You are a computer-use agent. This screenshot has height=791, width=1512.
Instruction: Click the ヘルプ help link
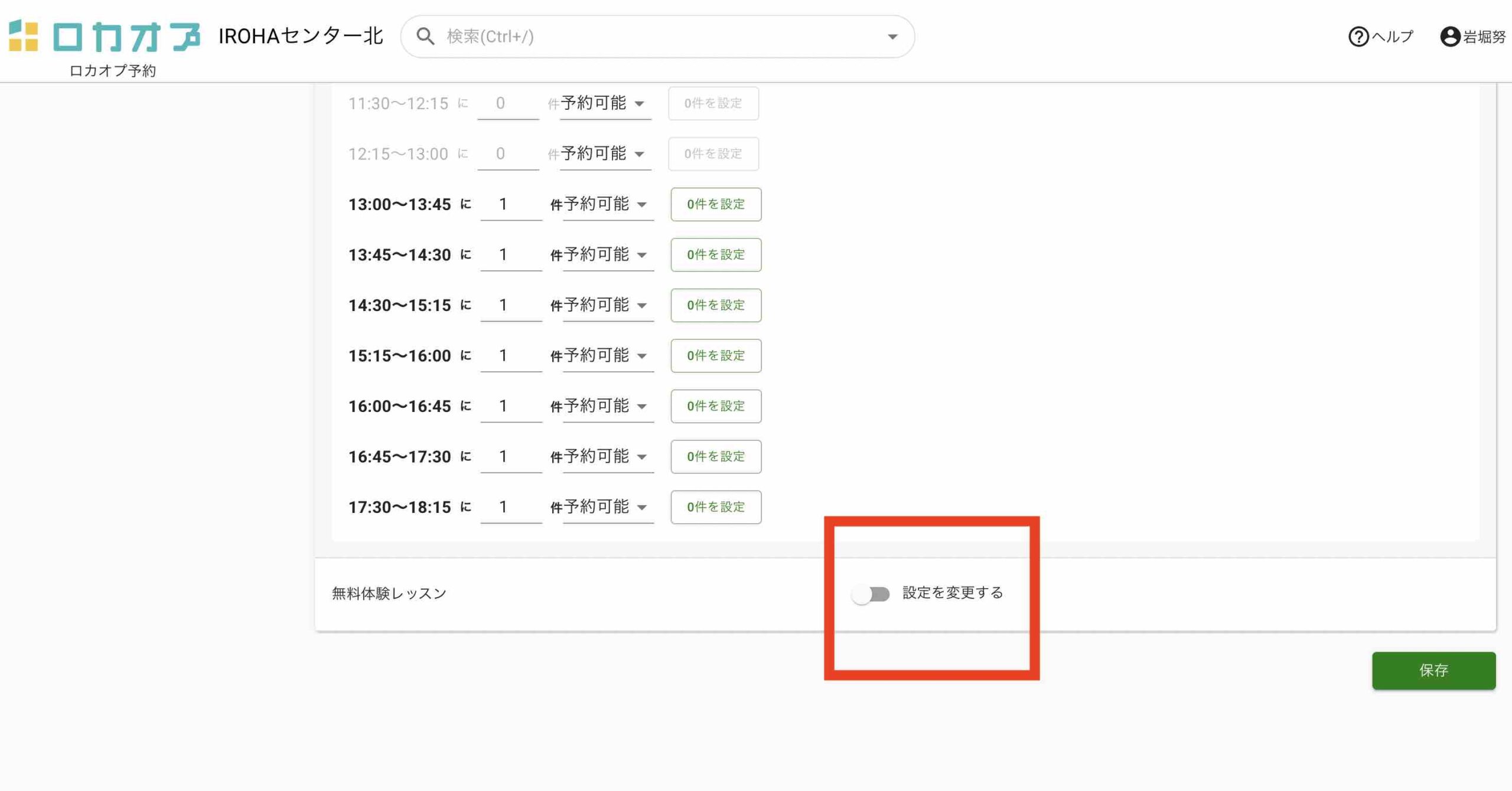(1392, 37)
